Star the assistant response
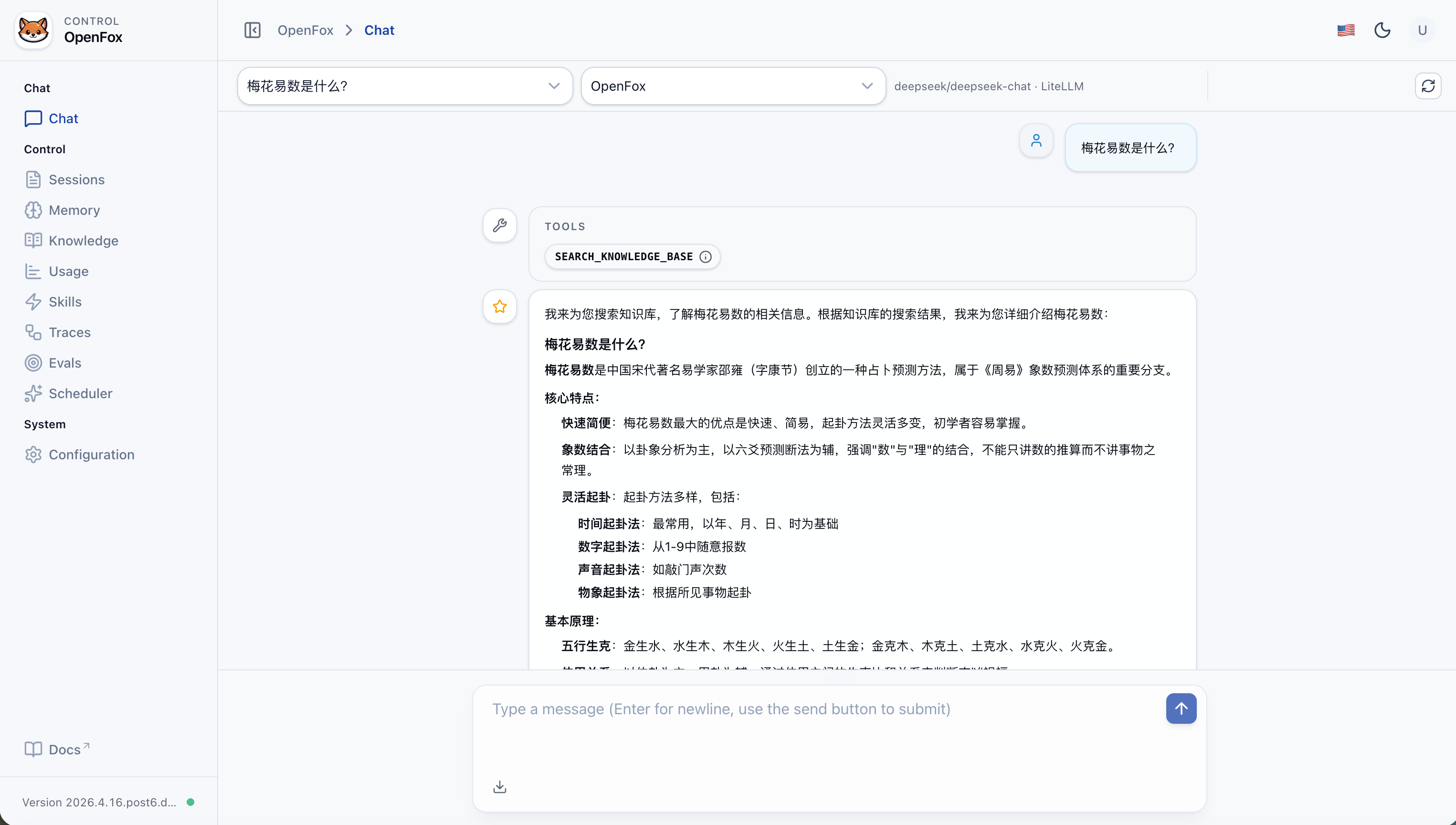The width and height of the screenshot is (1456, 825). 499,307
